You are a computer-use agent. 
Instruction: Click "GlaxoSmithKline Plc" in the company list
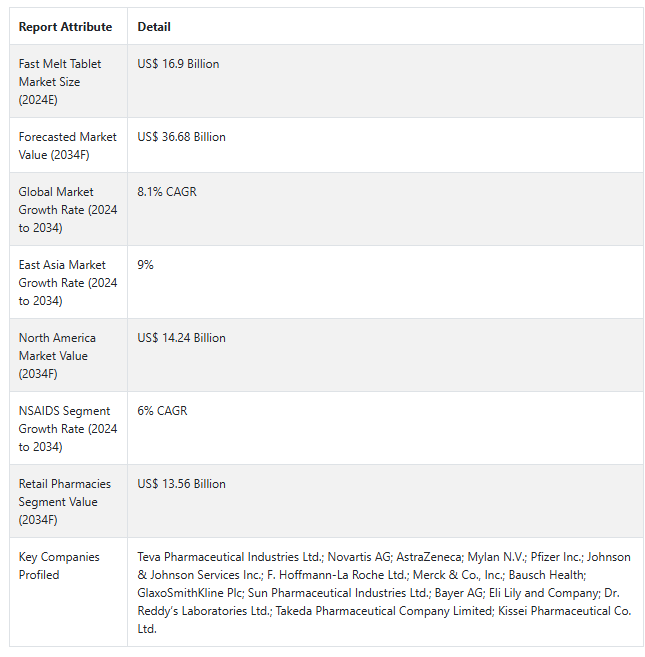190,593
